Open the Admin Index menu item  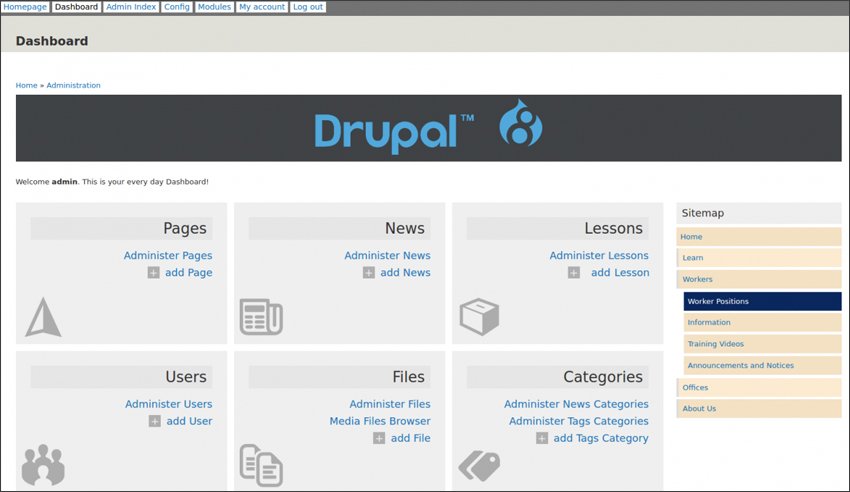tap(131, 7)
